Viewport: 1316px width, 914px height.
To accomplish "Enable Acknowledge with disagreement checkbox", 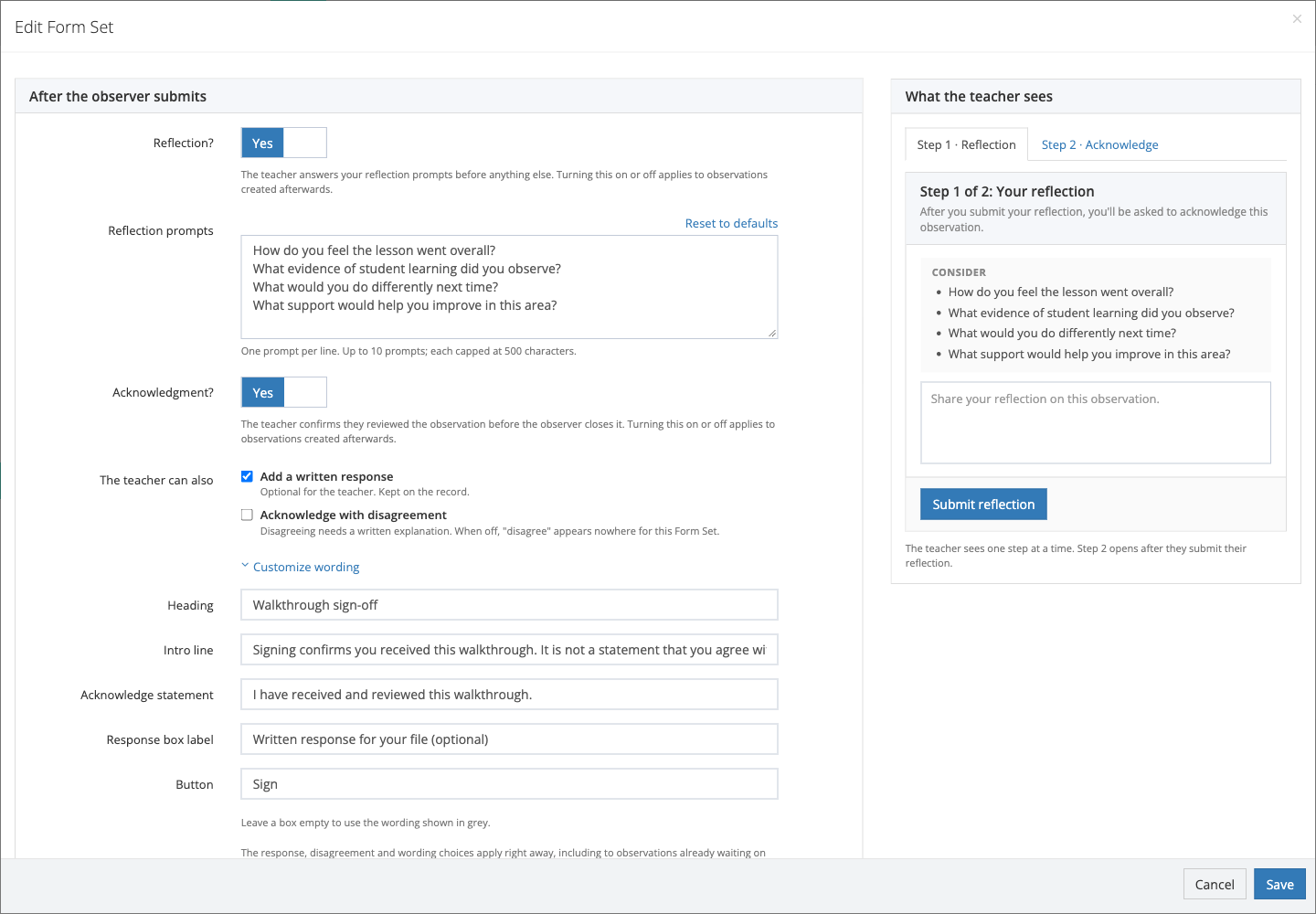I will coord(247,515).
